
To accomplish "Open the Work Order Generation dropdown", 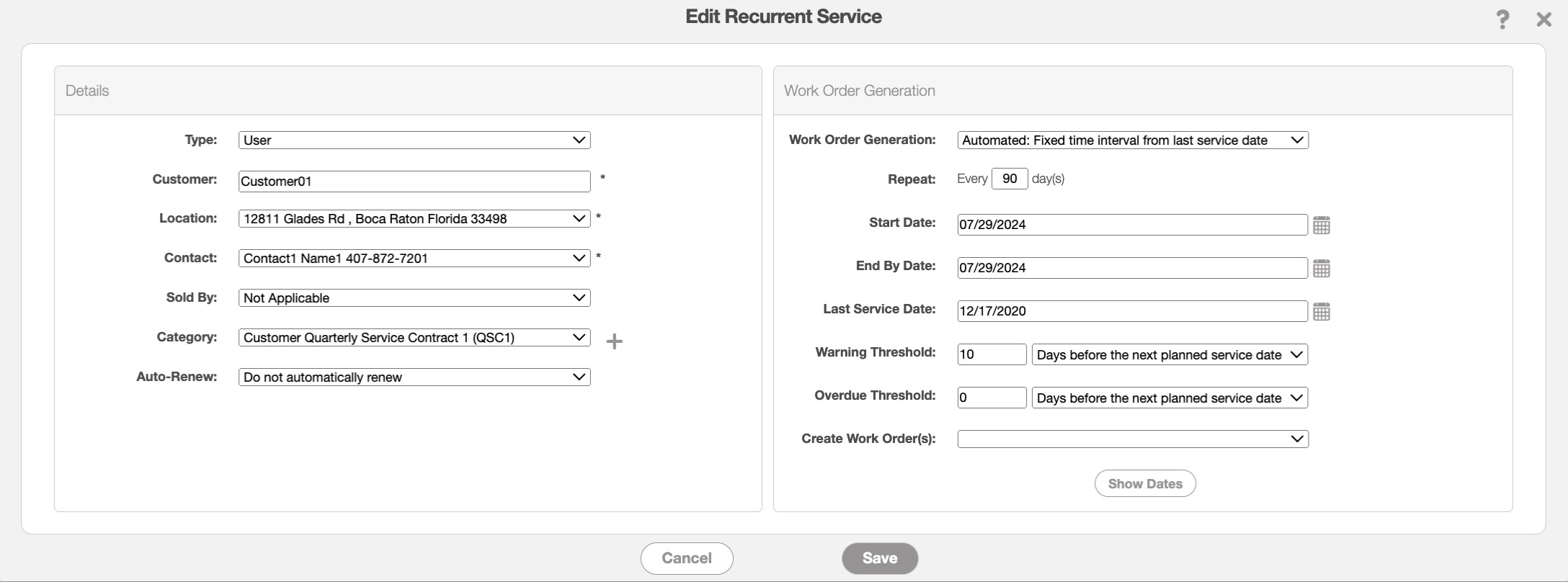I will (1132, 140).
